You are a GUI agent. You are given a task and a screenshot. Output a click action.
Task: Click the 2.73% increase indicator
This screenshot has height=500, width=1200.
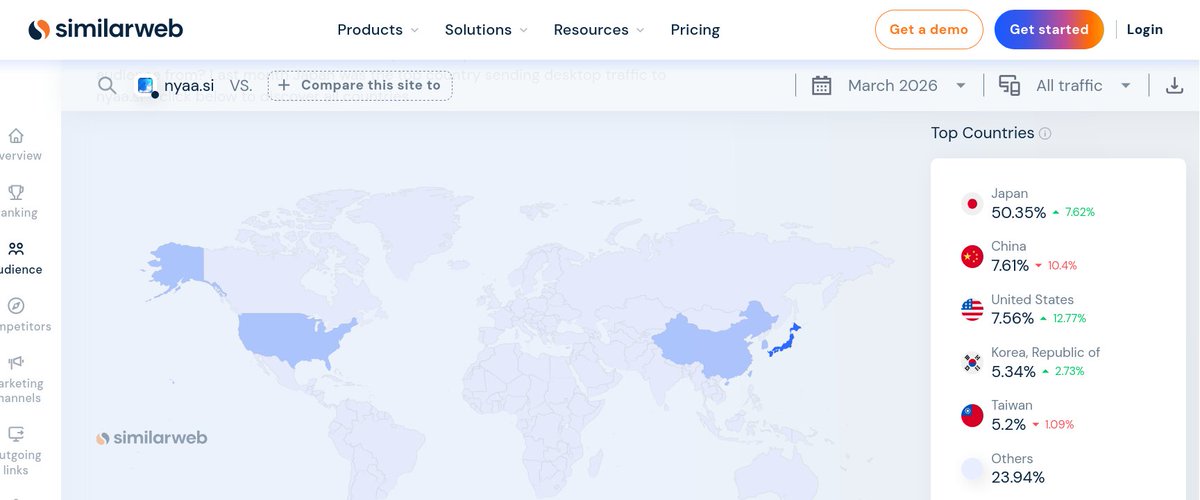1064,371
